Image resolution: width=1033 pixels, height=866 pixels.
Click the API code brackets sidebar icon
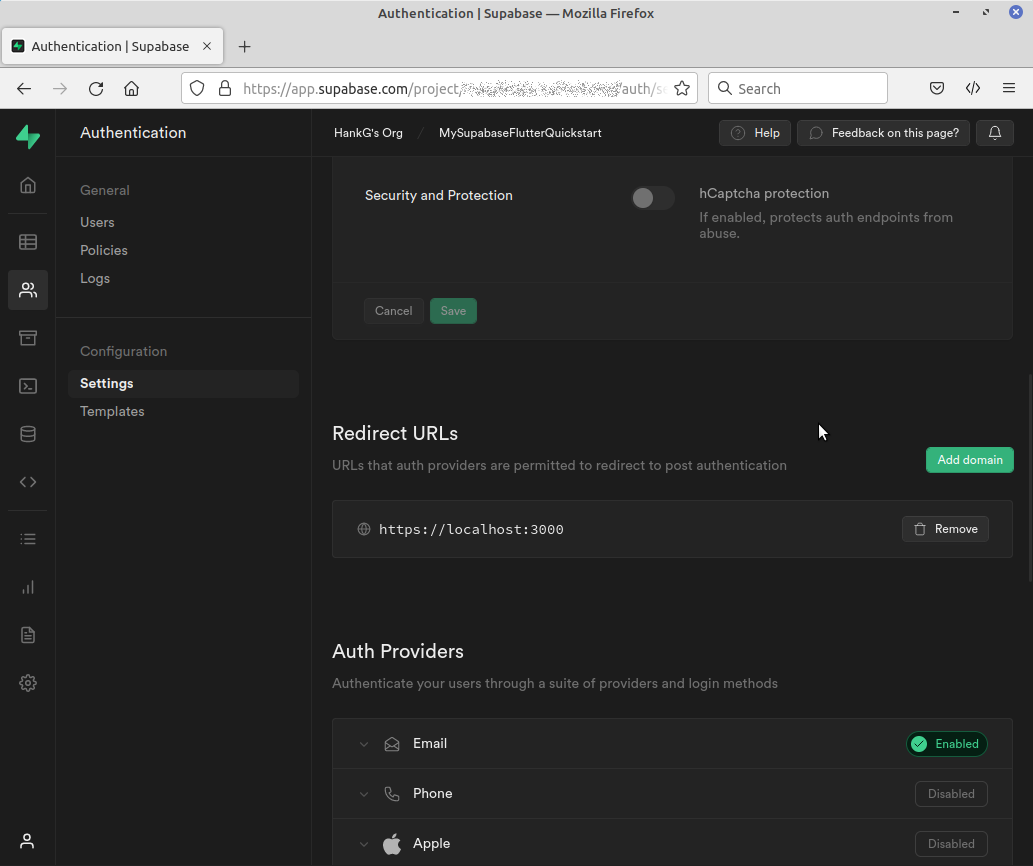pos(28,482)
